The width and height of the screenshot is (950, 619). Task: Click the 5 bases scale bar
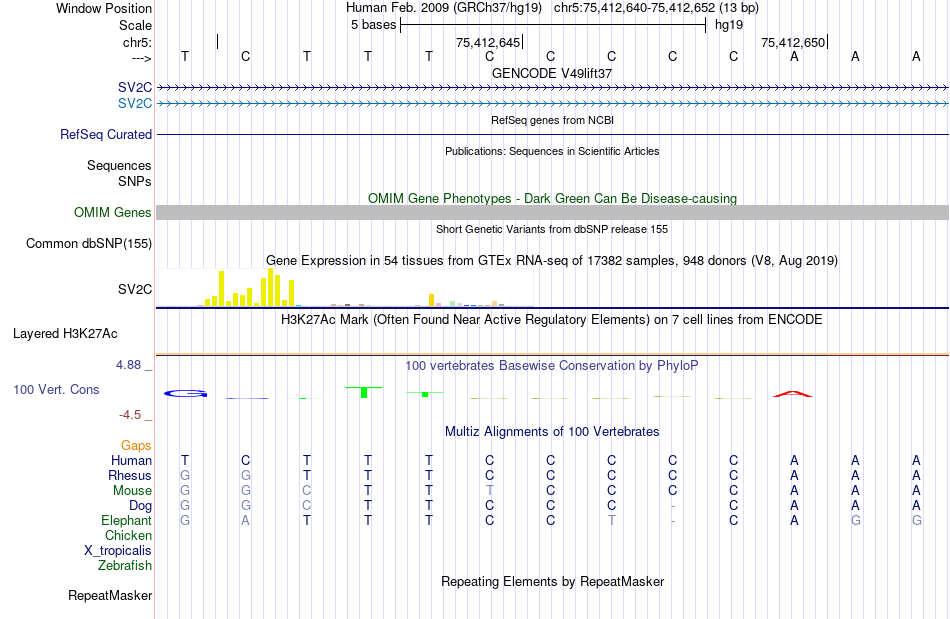click(553, 25)
